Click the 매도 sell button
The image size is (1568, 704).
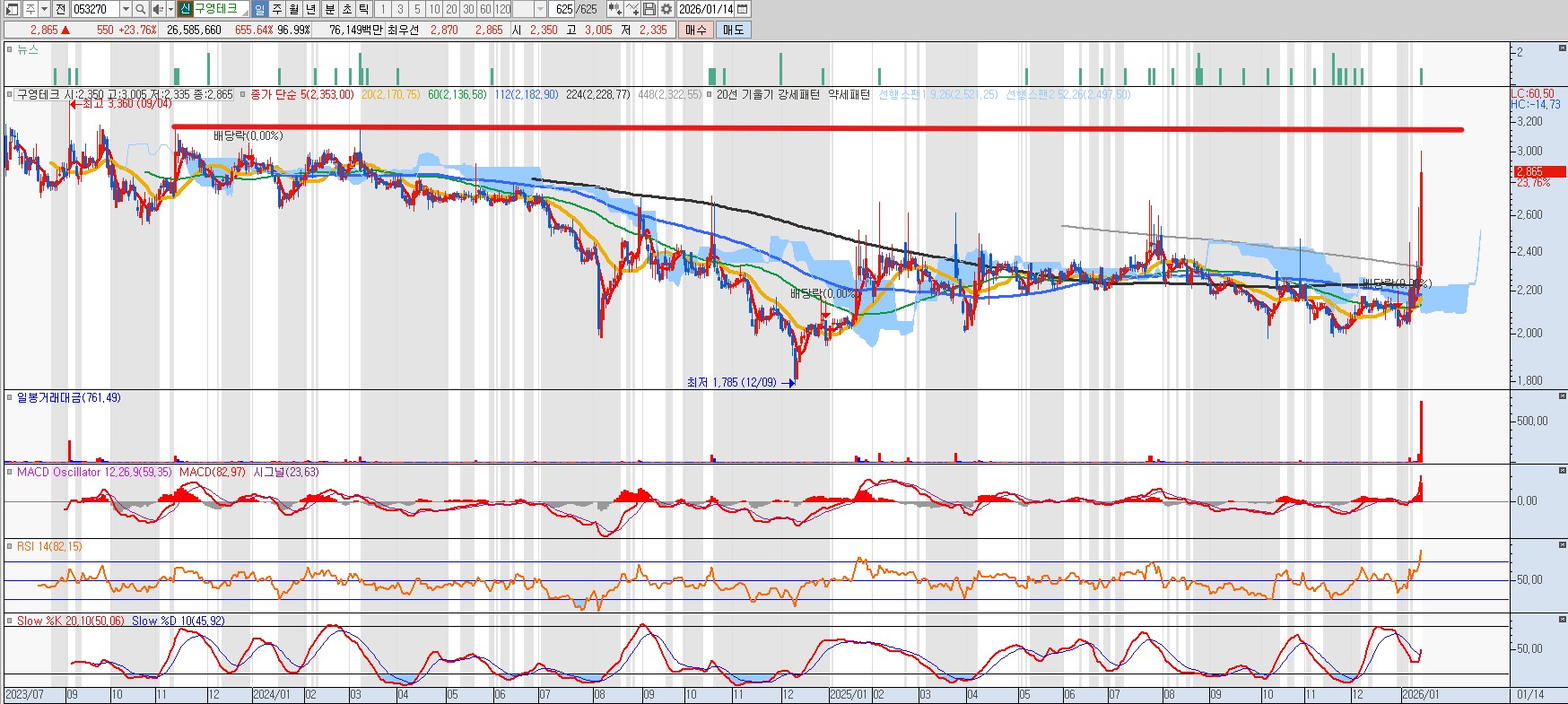click(733, 30)
